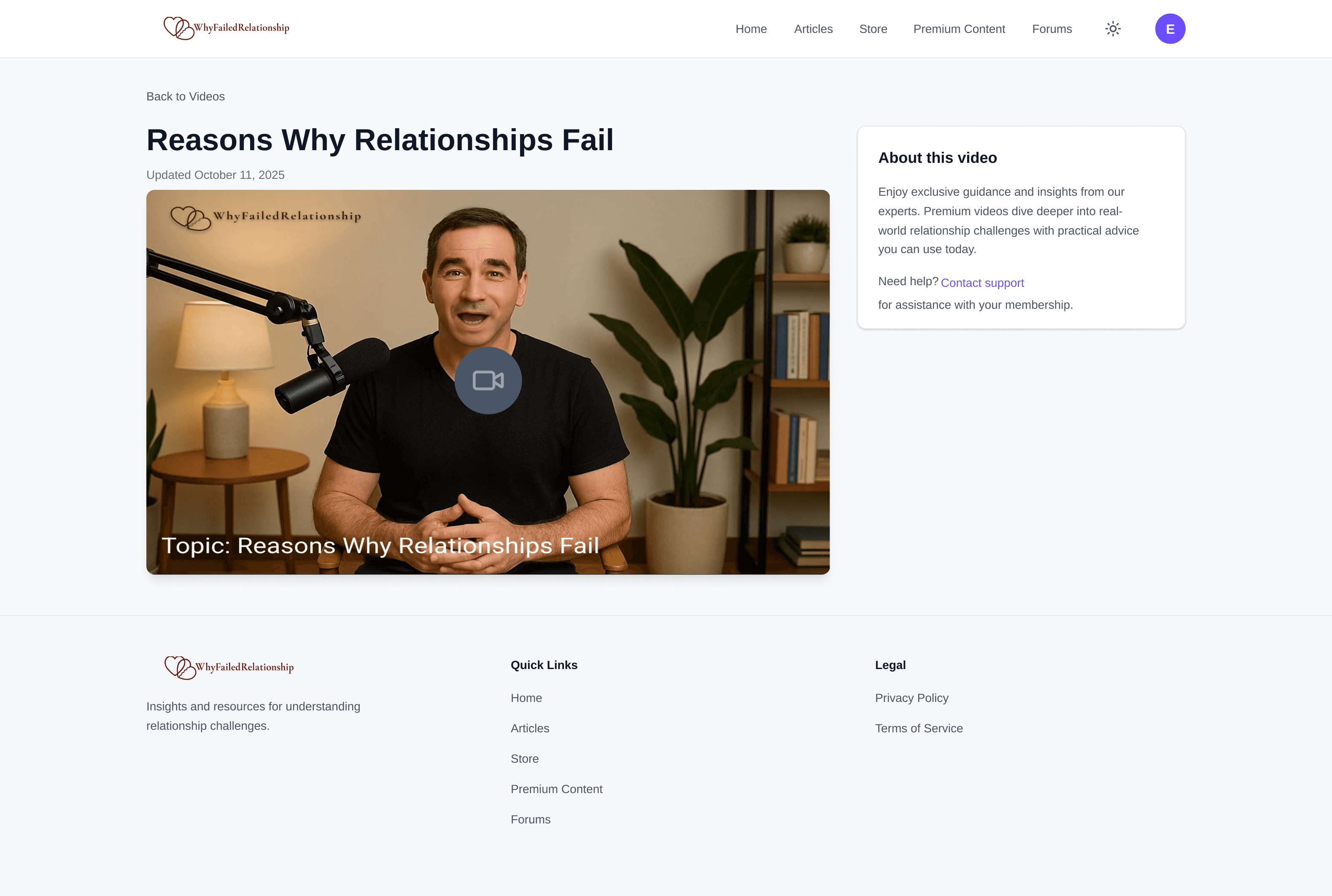1332x896 pixels.
Task: Toggle the sun light/dark theme icon
Action: click(x=1113, y=29)
